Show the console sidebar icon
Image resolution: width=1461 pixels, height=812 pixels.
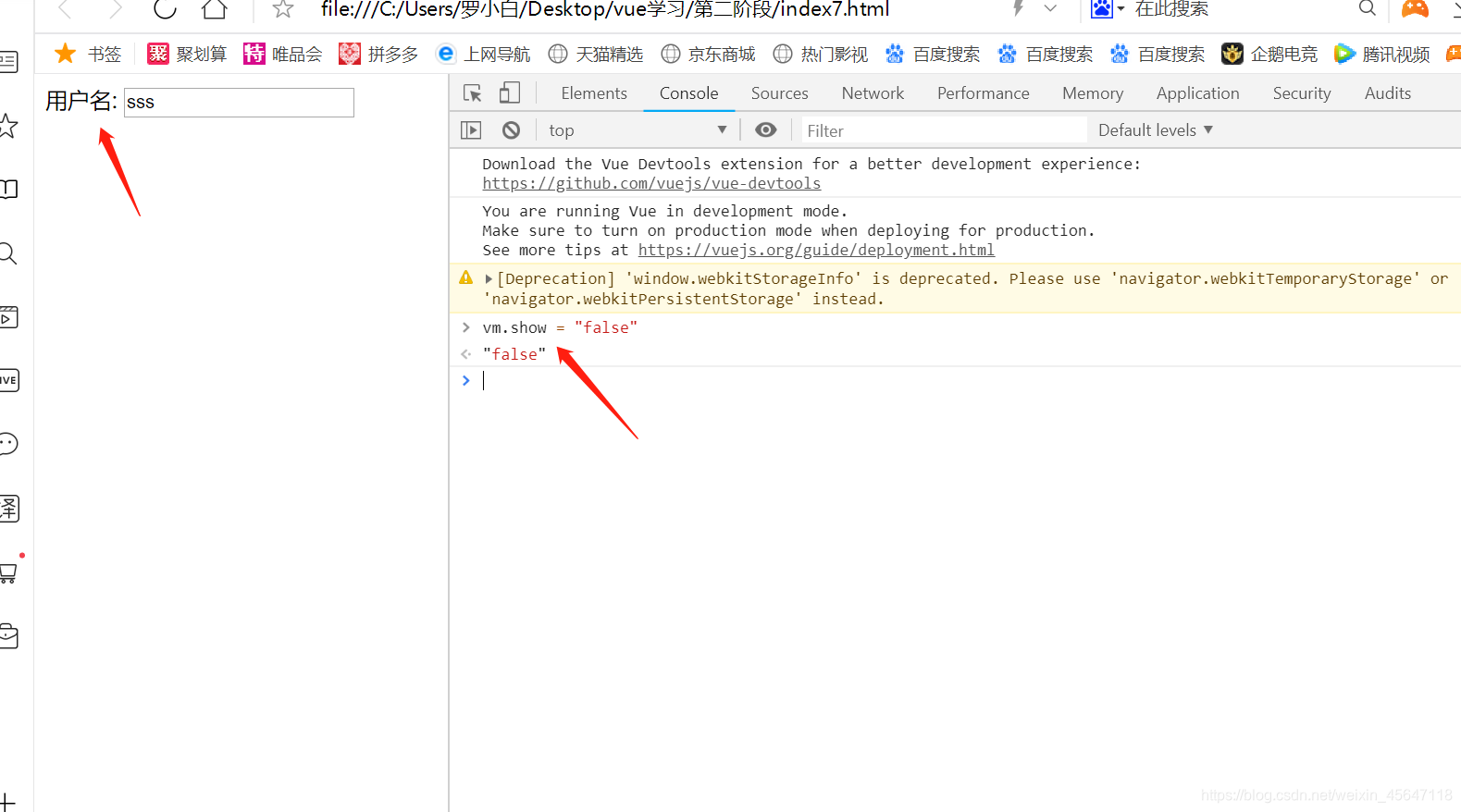tap(471, 130)
